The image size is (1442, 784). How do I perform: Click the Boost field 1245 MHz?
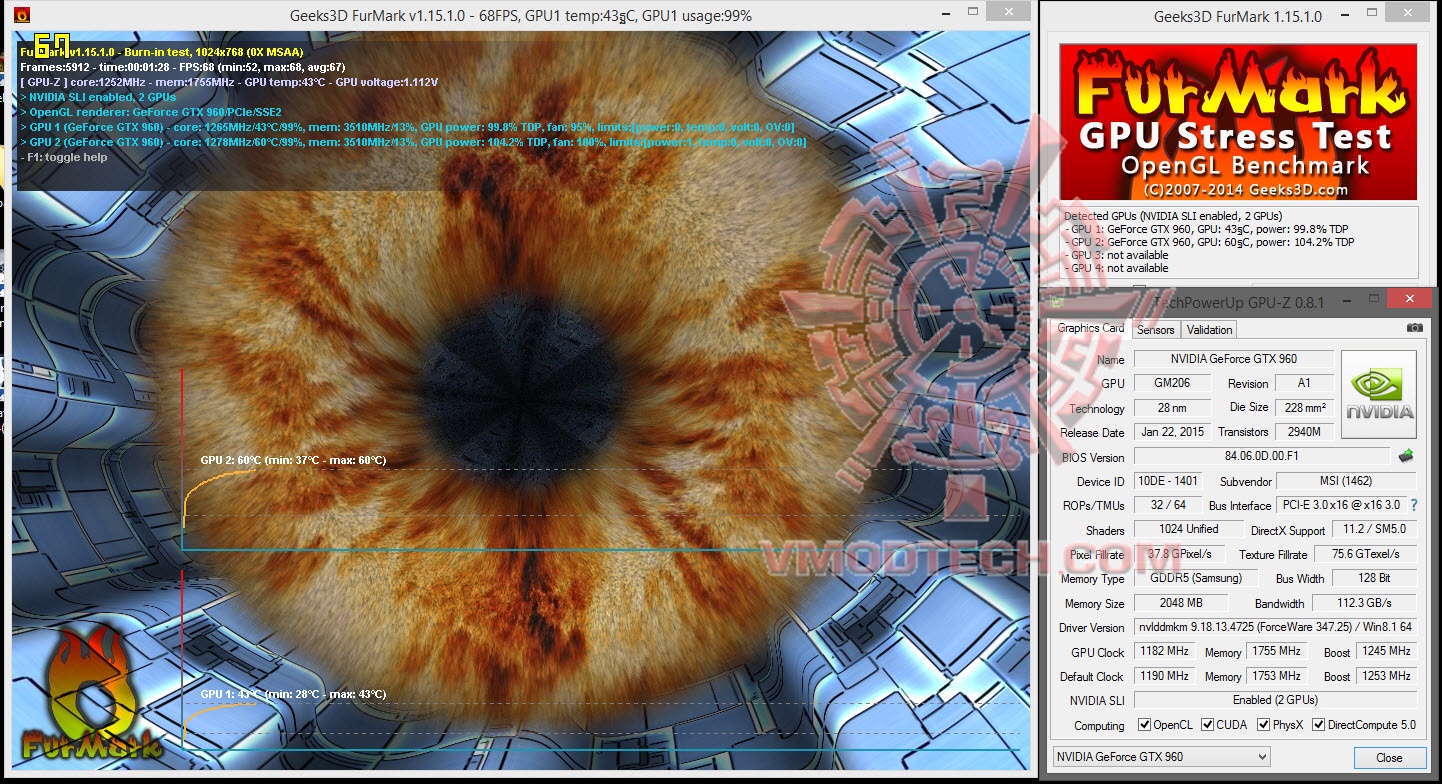point(1386,652)
